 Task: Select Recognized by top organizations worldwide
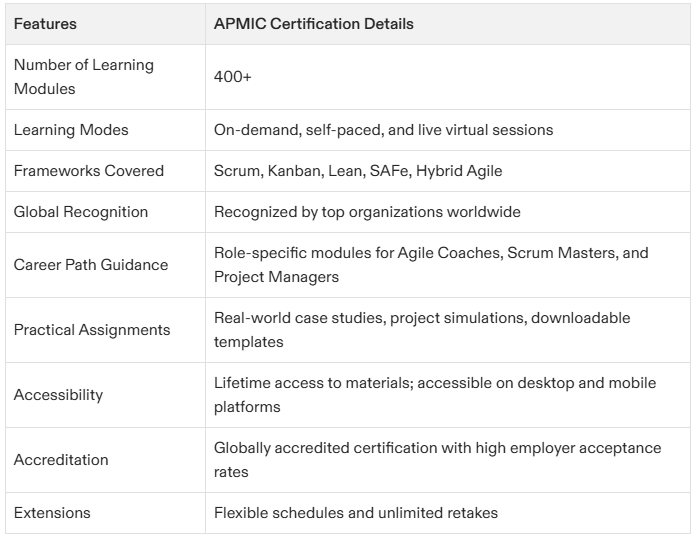[x=367, y=212]
